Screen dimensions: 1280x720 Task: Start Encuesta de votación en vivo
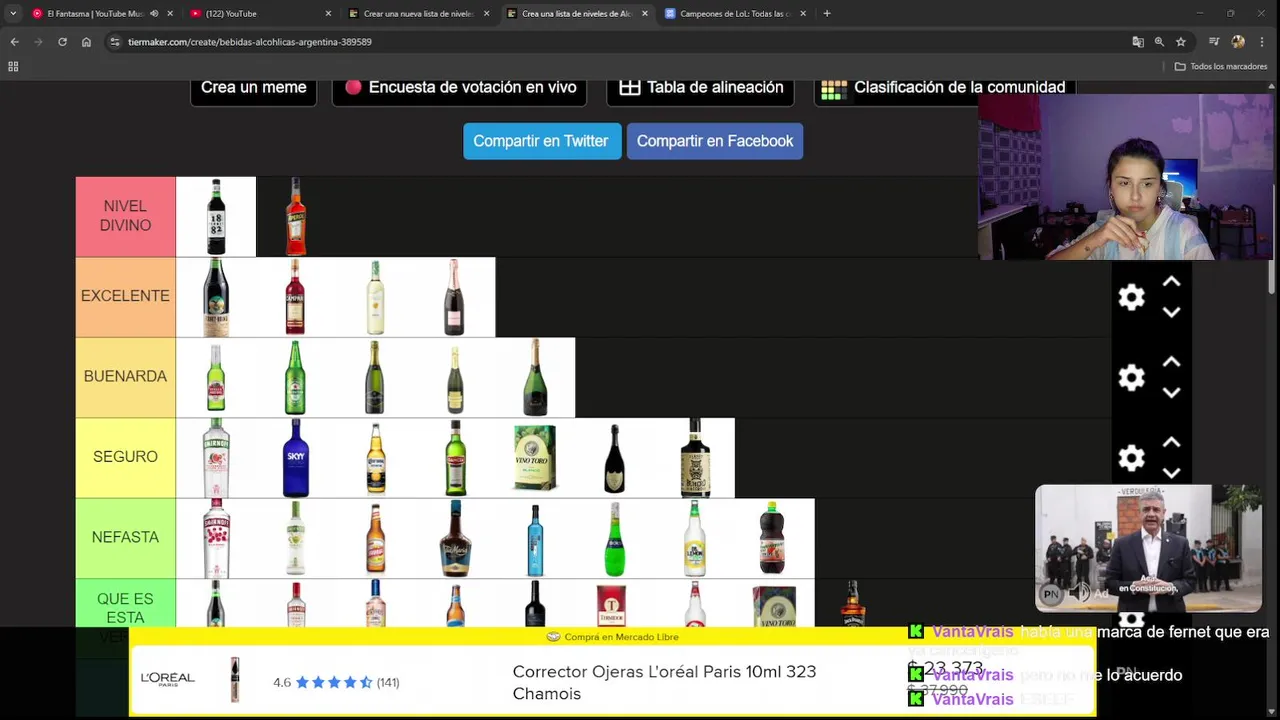tap(459, 88)
